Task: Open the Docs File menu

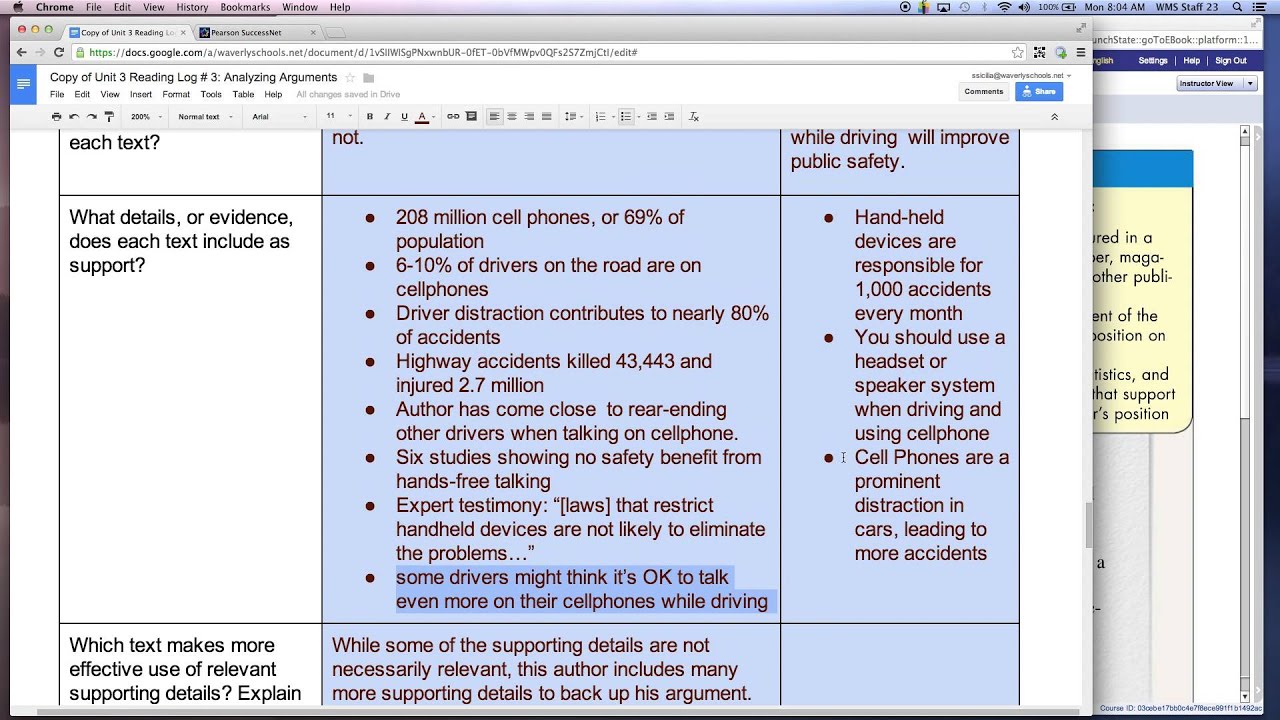Action: tap(57, 94)
